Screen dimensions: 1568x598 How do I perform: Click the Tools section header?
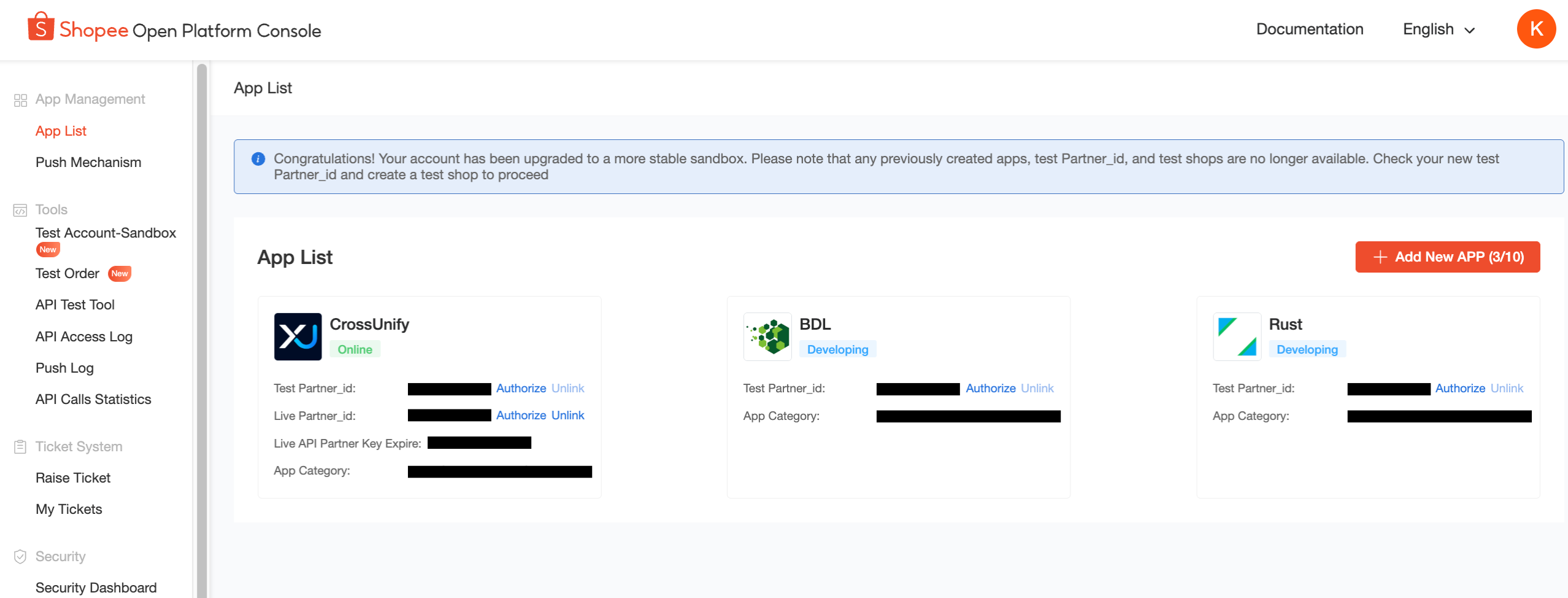point(52,209)
